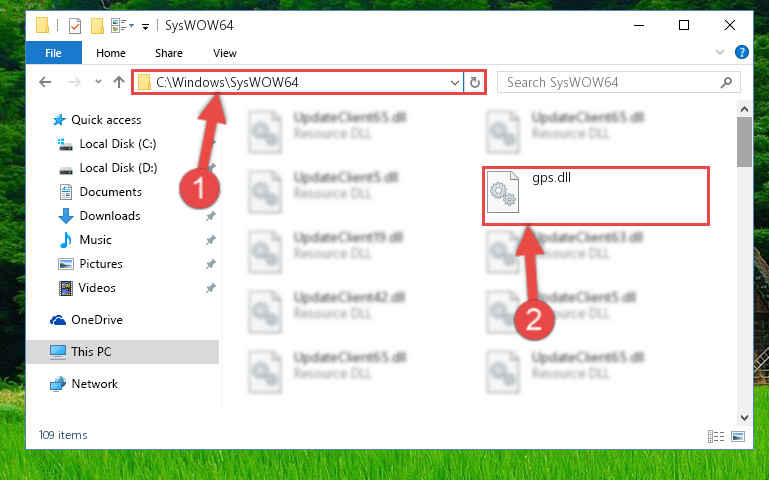
Task: Switch to the View tab
Action: point(225,53)
